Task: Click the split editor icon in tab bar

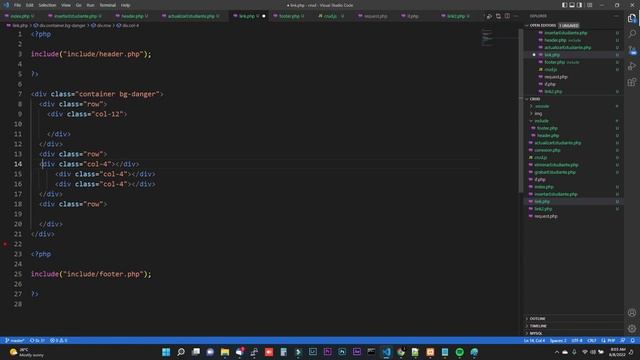Action: [x=507, y=16]
